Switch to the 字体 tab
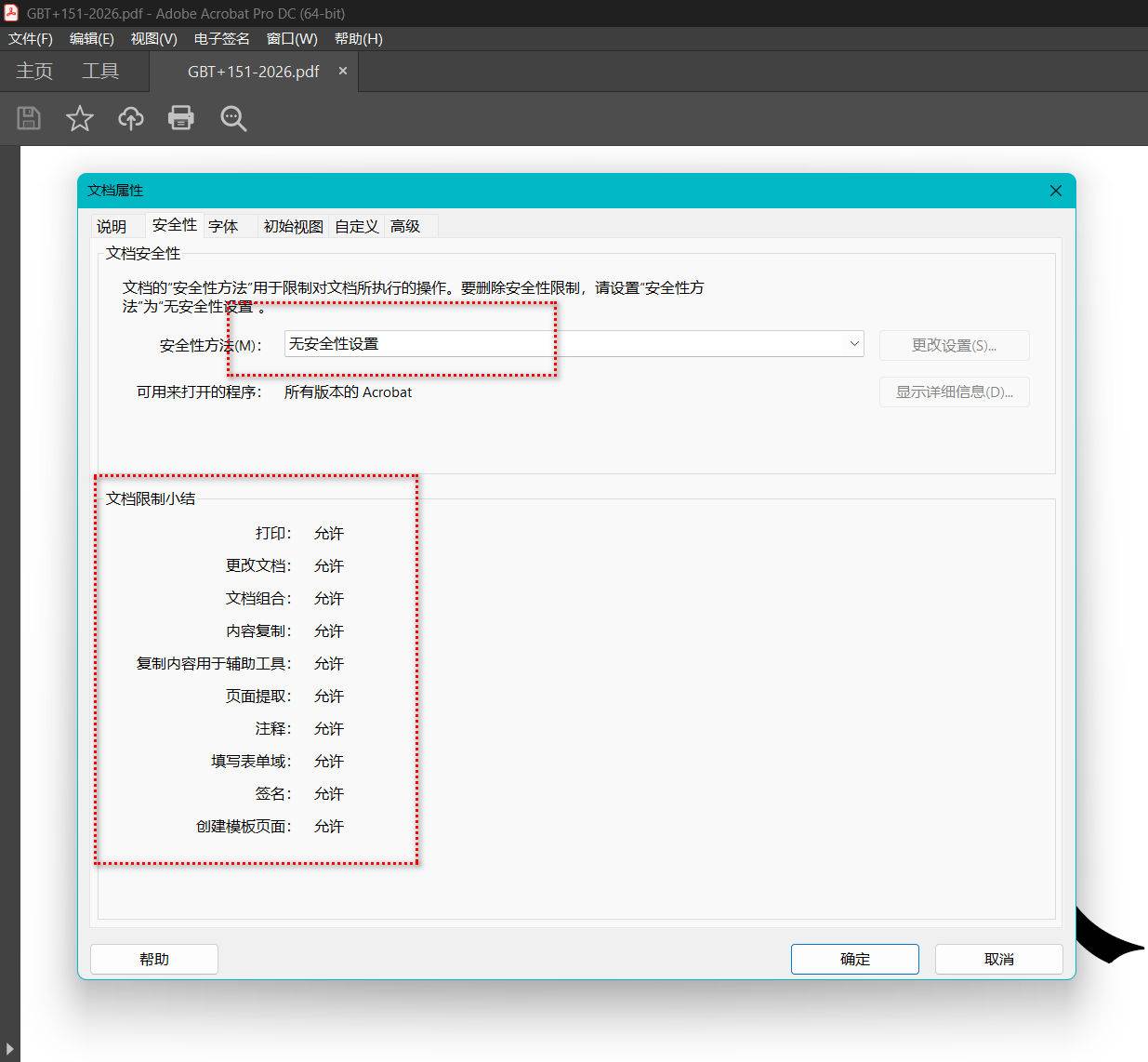This screenshot has height=1062, width=1148. tap(223, 226)
